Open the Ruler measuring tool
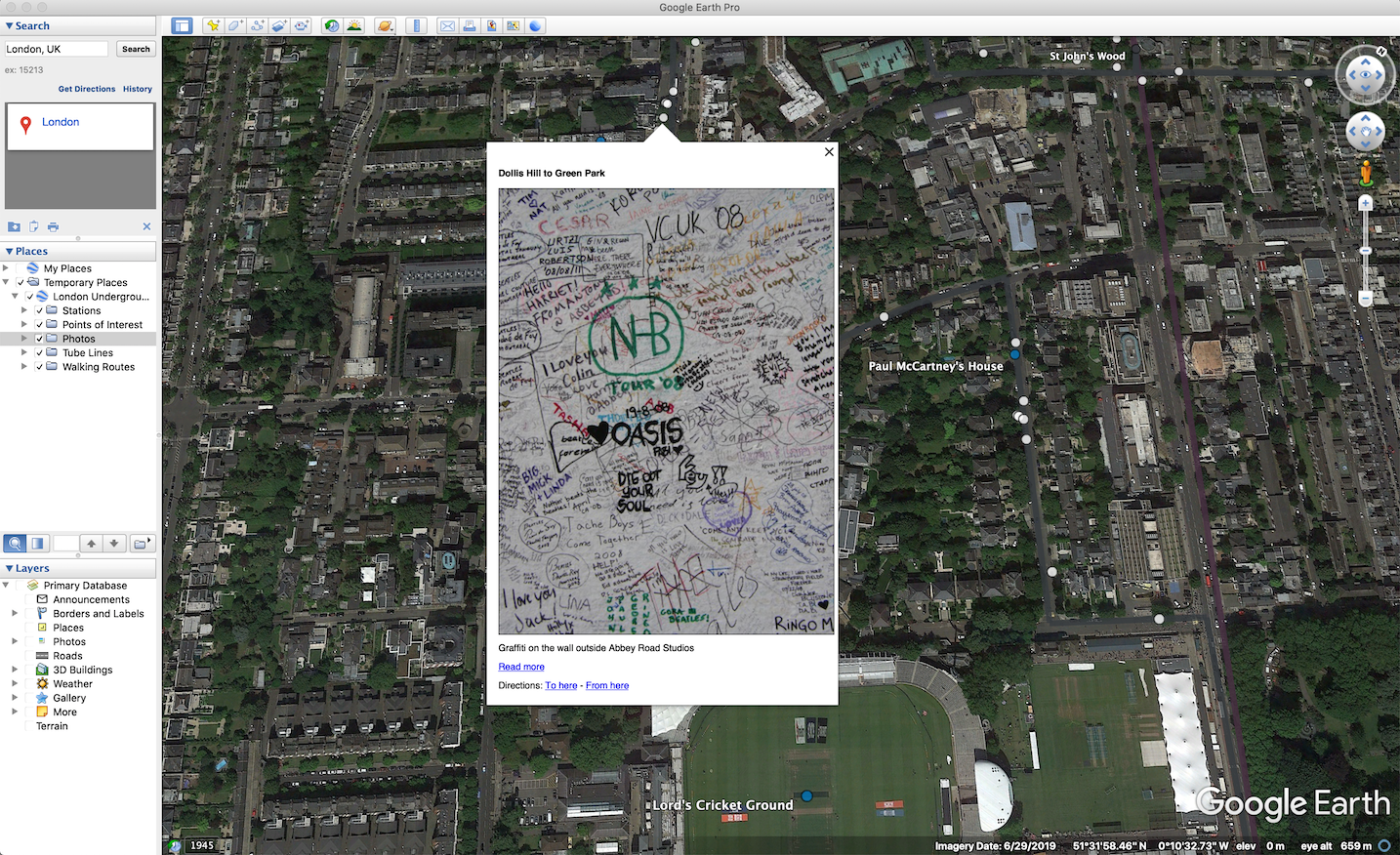This screenshot has height=855, width=1400. tap(417, 25)
